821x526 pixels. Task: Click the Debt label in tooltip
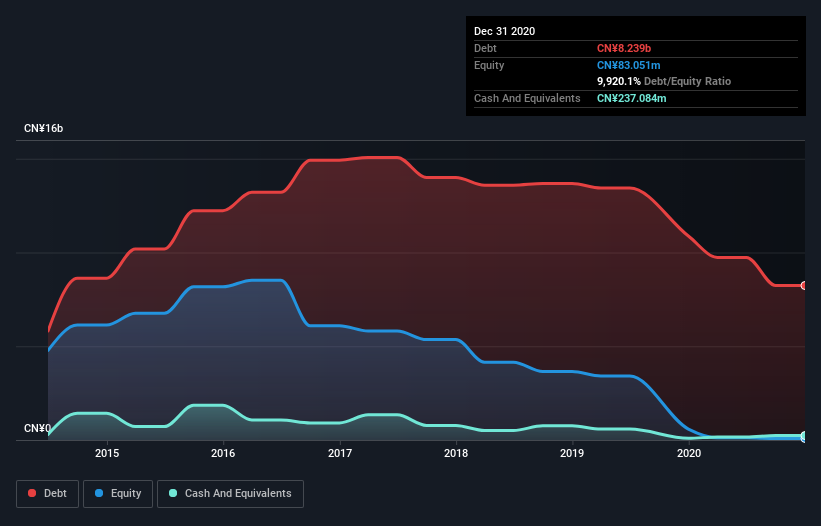tap(485, 48)
